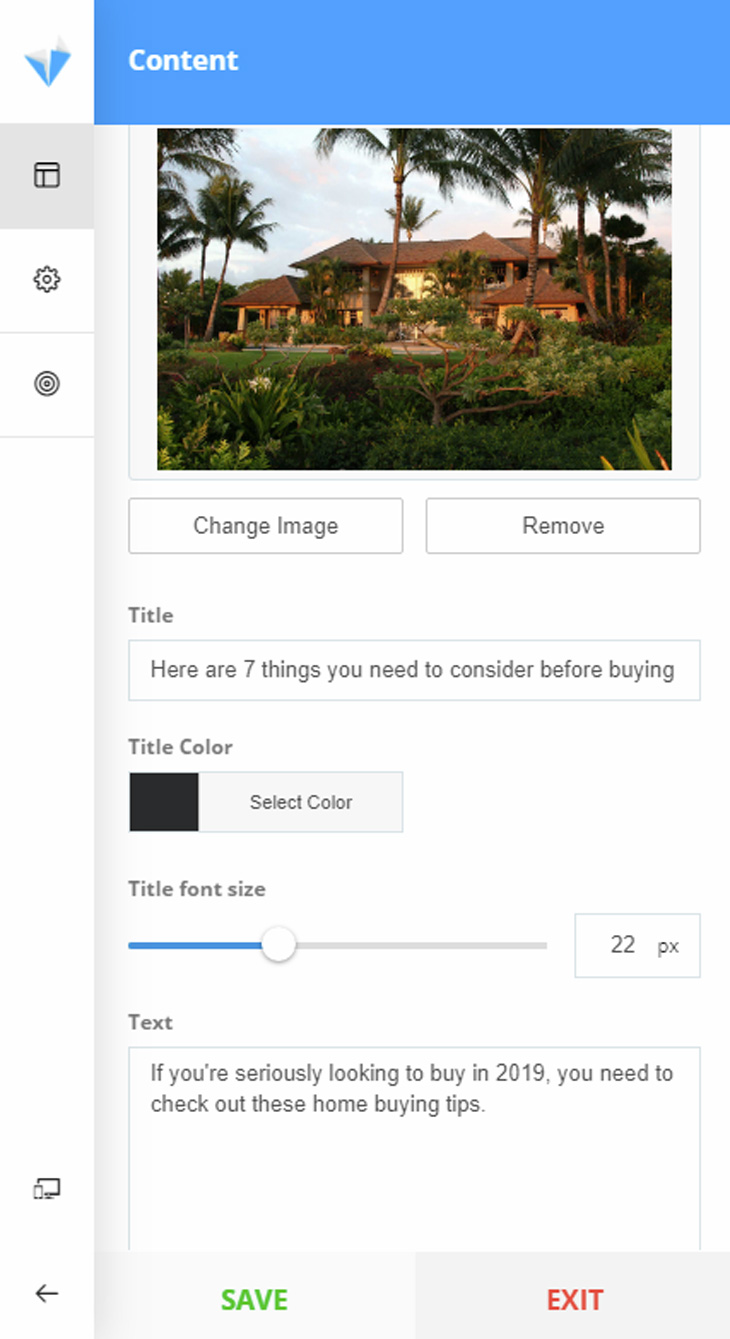Click the Title Color label

point(180,747)
